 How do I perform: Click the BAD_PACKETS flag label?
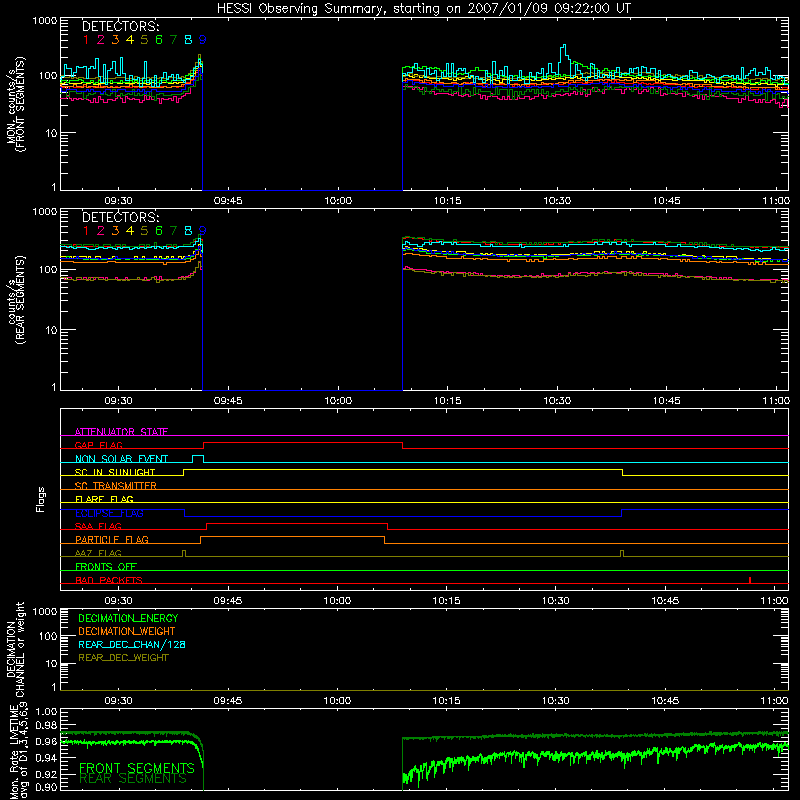[x=109, y=580]
